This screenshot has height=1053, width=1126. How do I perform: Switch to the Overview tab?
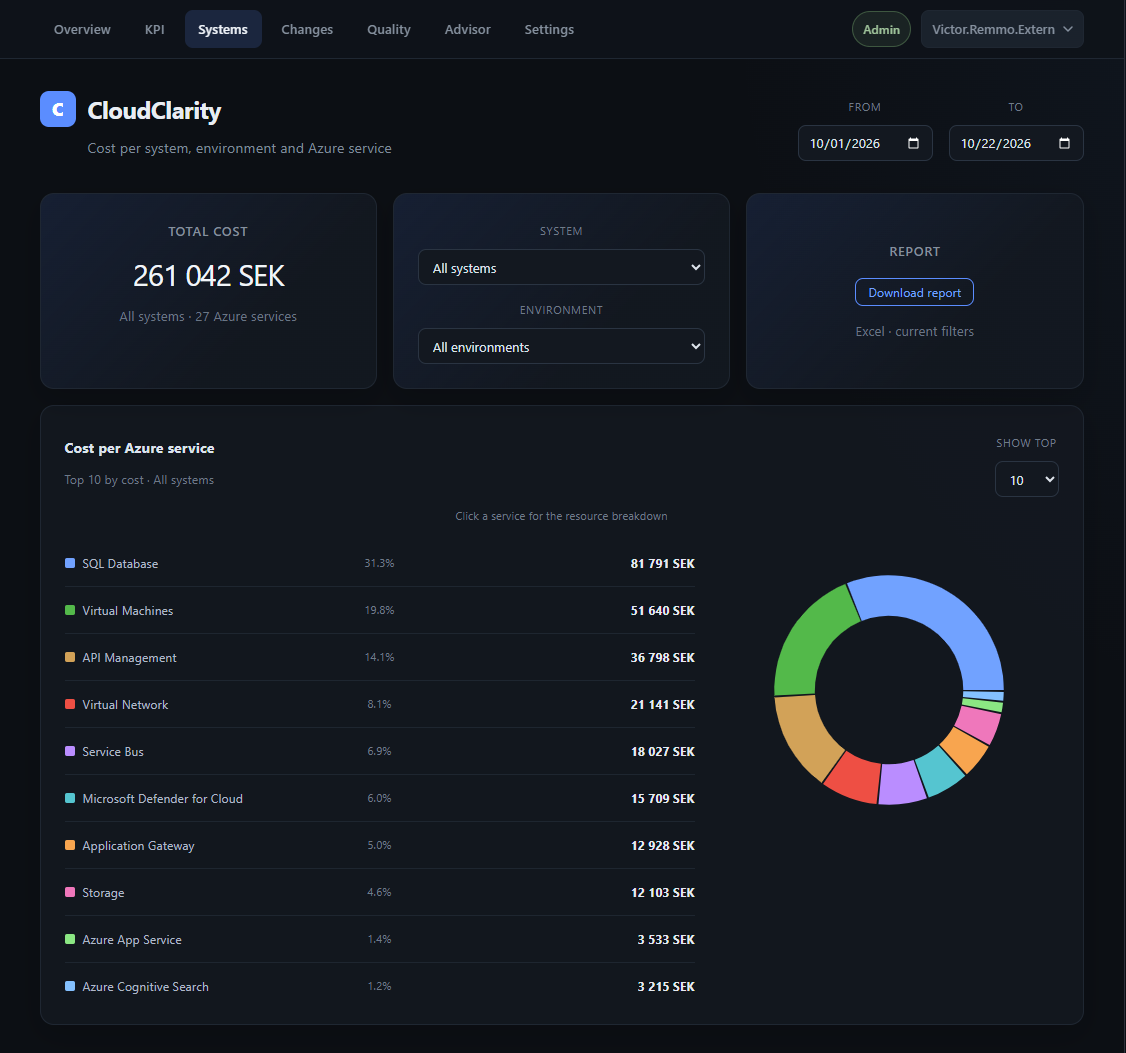click(82, 29)
